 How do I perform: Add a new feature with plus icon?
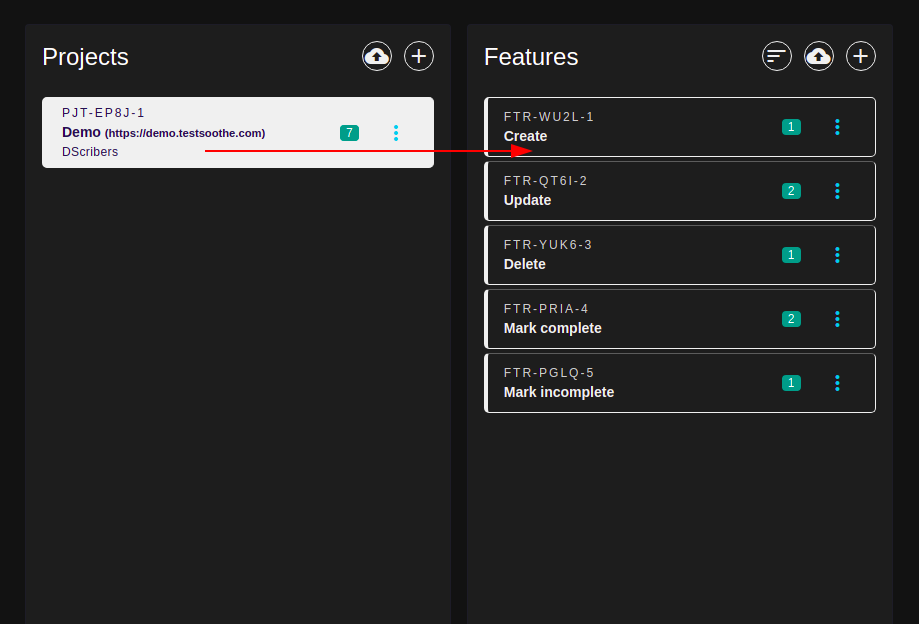[x=861, y=56]
